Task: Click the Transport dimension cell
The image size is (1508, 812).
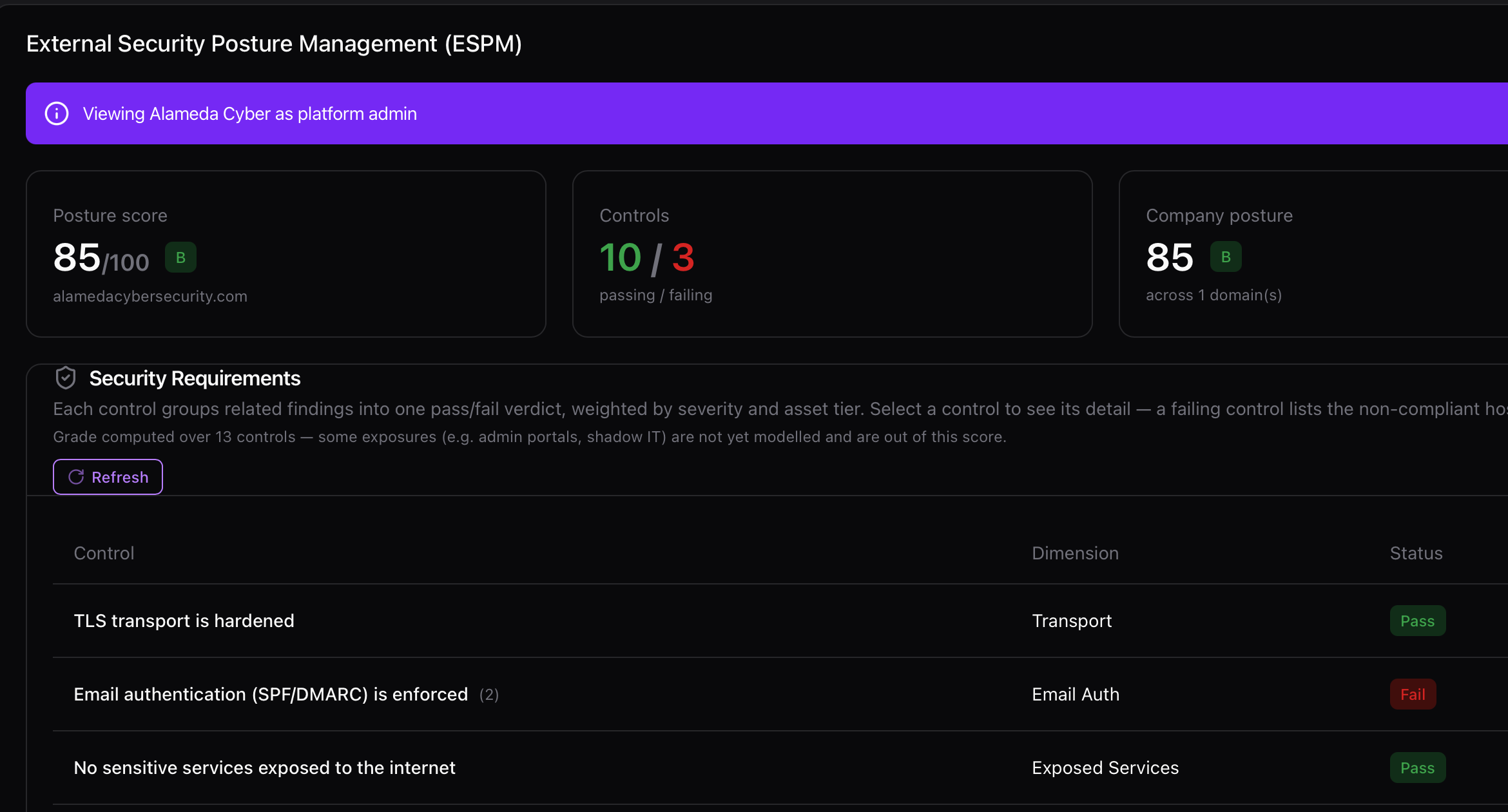Action: coord(1072,621)
